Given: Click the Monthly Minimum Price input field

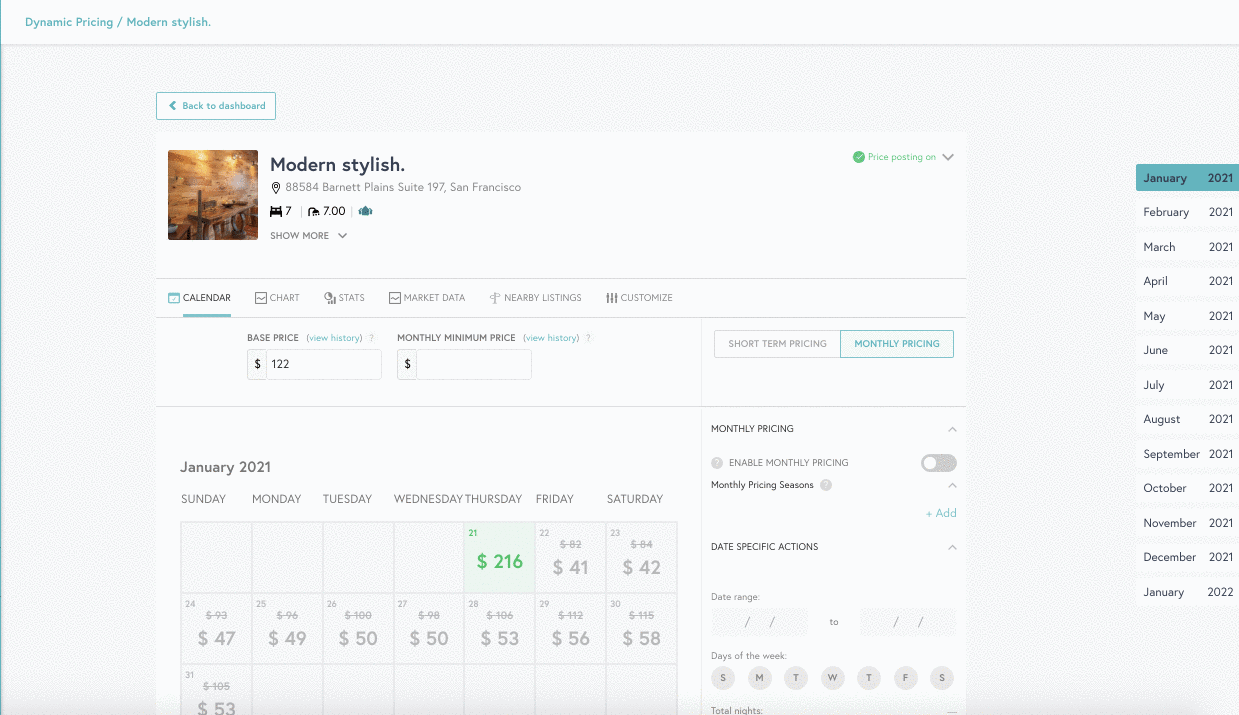Looking at the screenshot, I should click(x=474, y=364).
